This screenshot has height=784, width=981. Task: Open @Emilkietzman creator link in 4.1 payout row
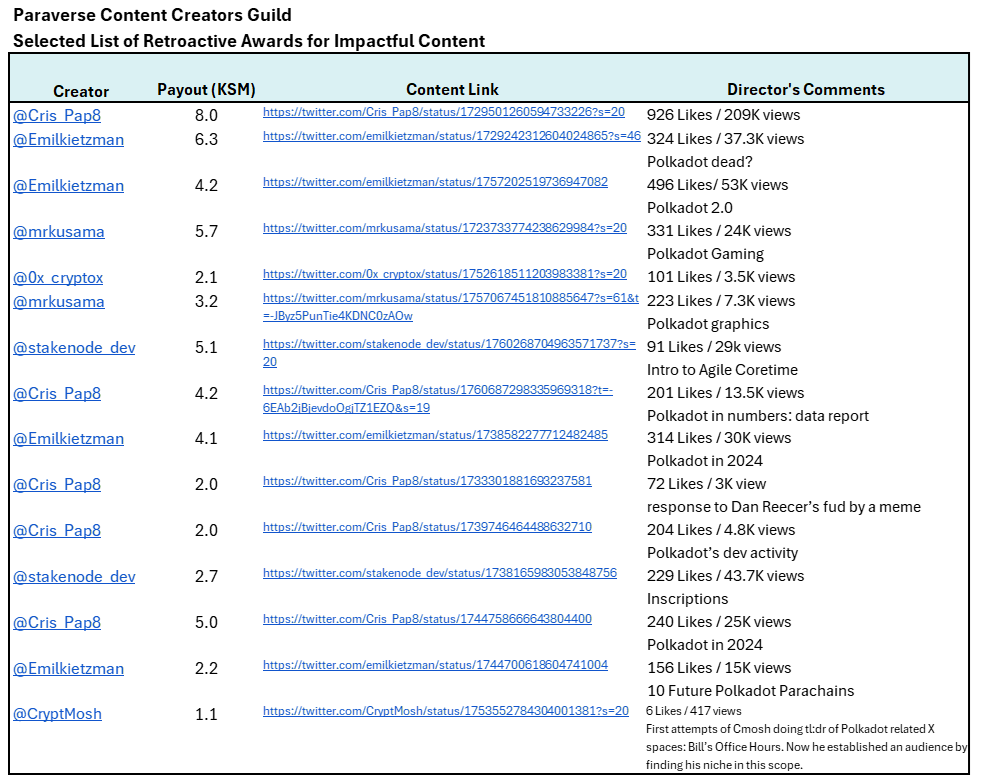(x=69, y=439)
